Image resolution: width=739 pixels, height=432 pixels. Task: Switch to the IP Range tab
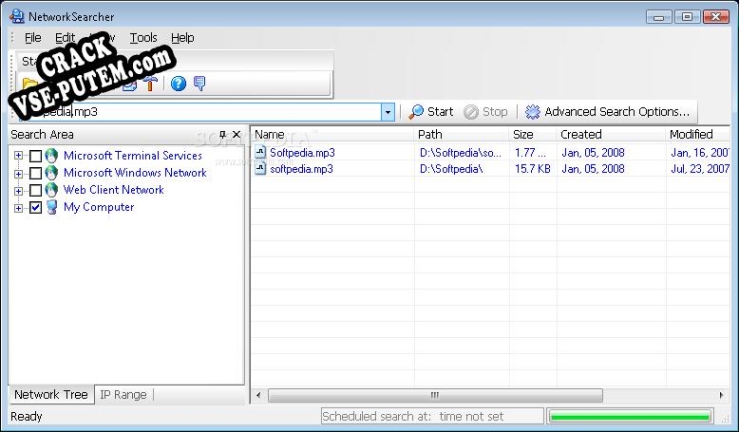[x=123, y=395]
